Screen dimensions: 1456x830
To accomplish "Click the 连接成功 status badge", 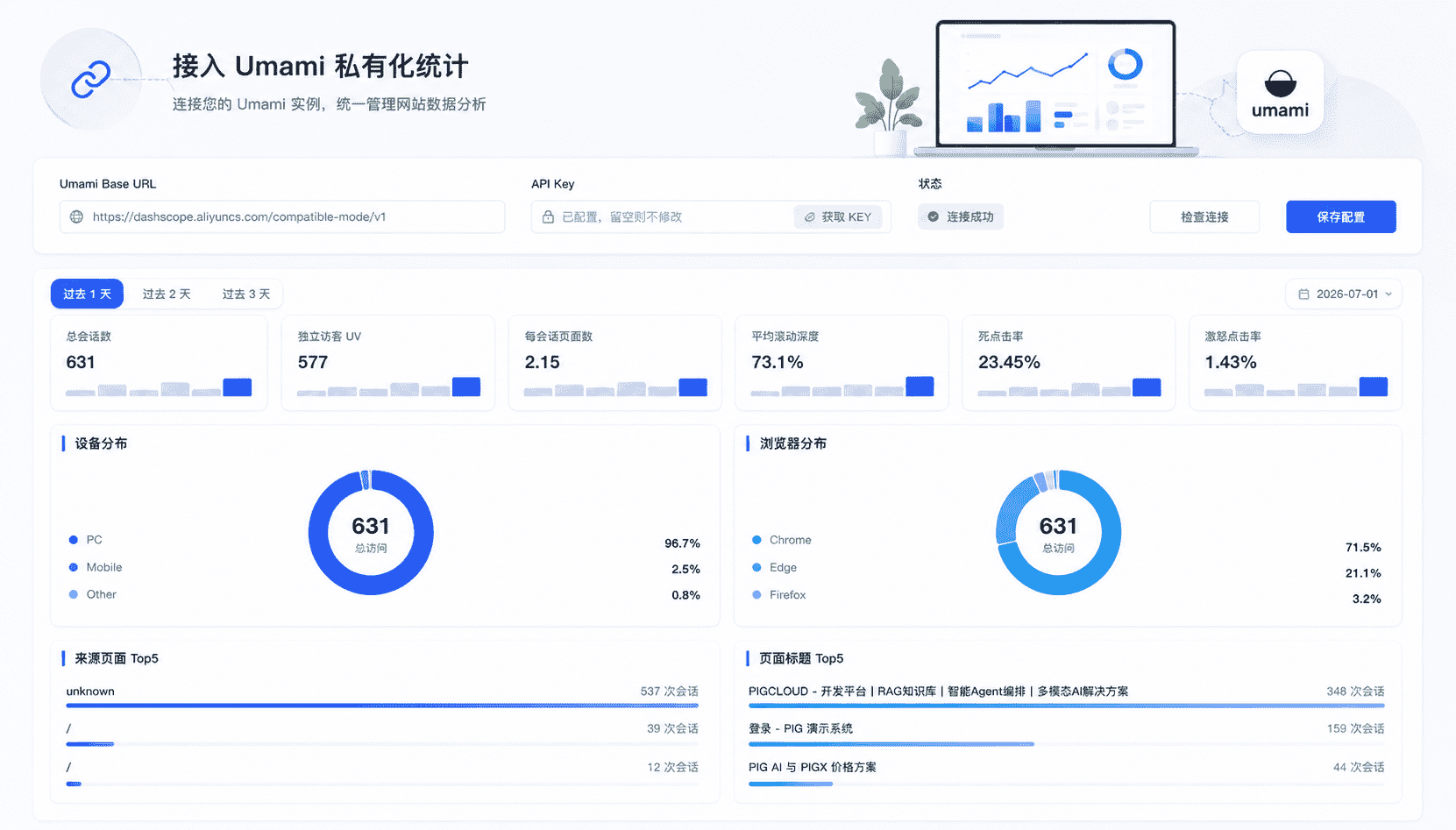I will pyautogui.click(x=961, y=216).
